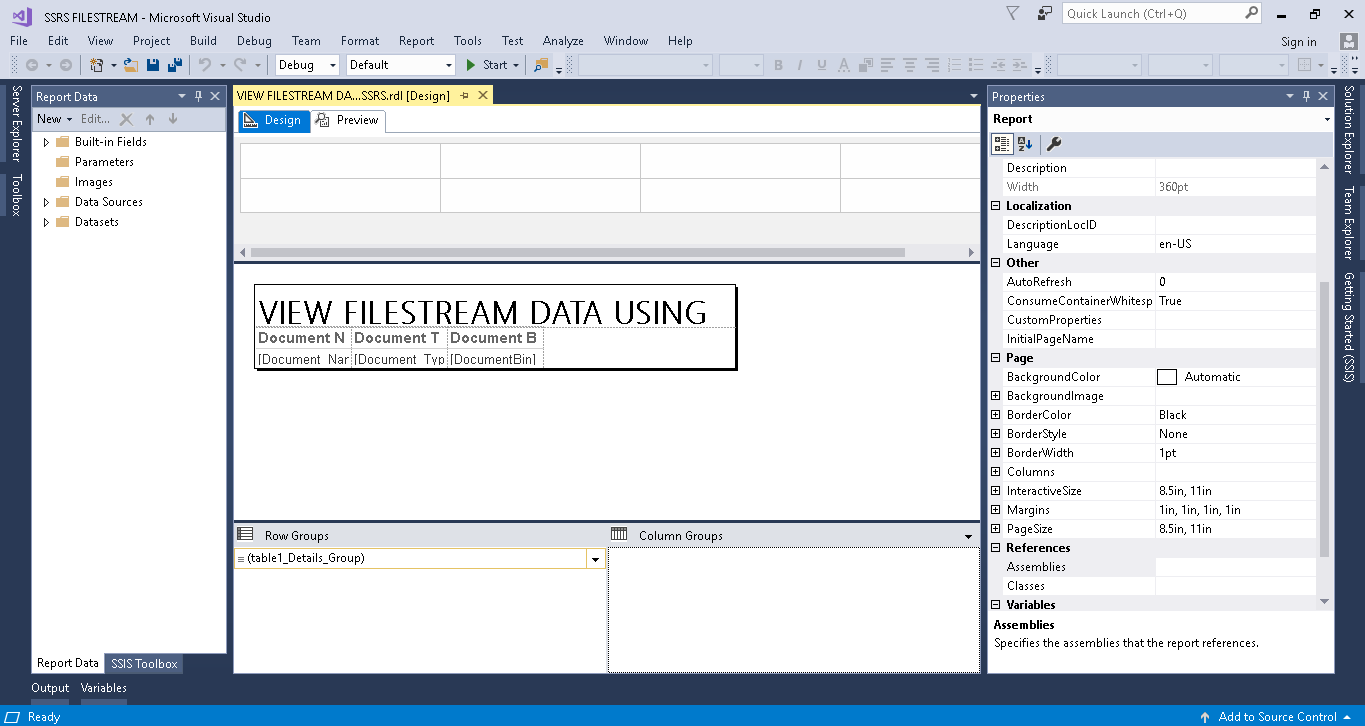Click the Alphabetical sort icon in Properties
Screen dimensions: 1365x726
coord(1025,144)
